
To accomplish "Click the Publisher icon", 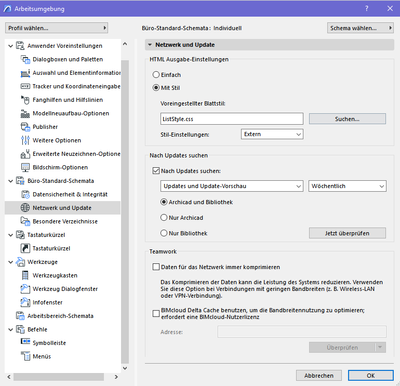I will pyautogui.click(x=25, y=127).
